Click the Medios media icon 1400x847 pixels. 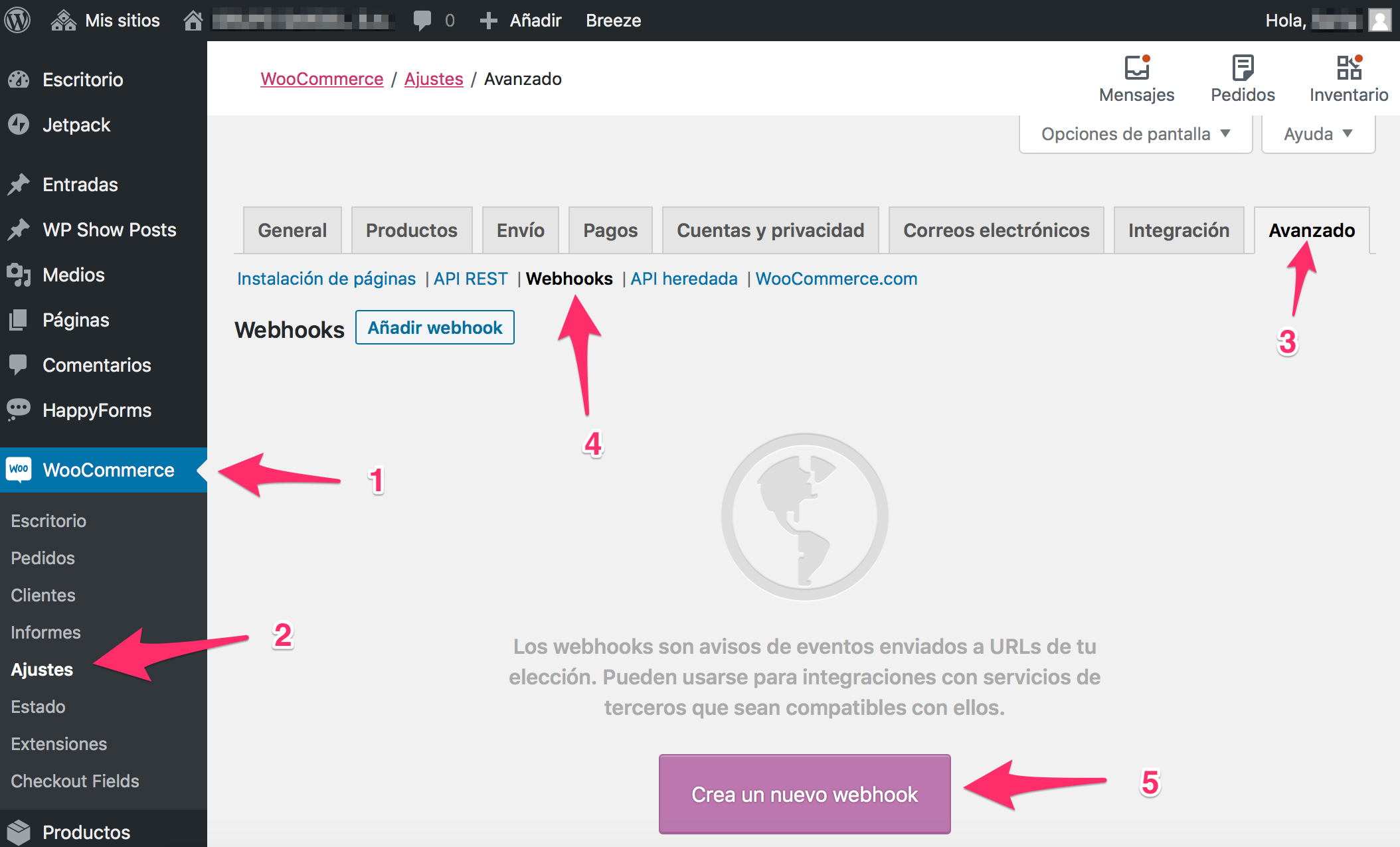click(x=19, y=275)
